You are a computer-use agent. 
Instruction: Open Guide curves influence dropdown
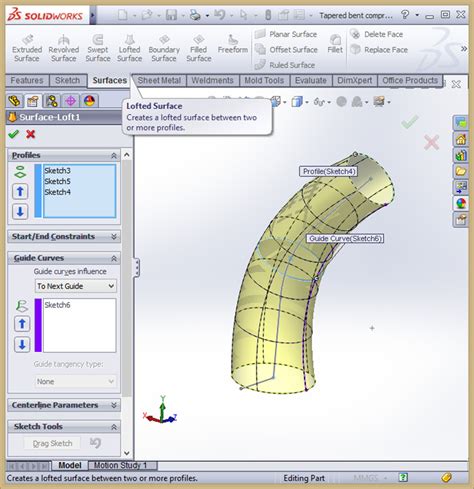pyautogui.click(x=76, y=286)
